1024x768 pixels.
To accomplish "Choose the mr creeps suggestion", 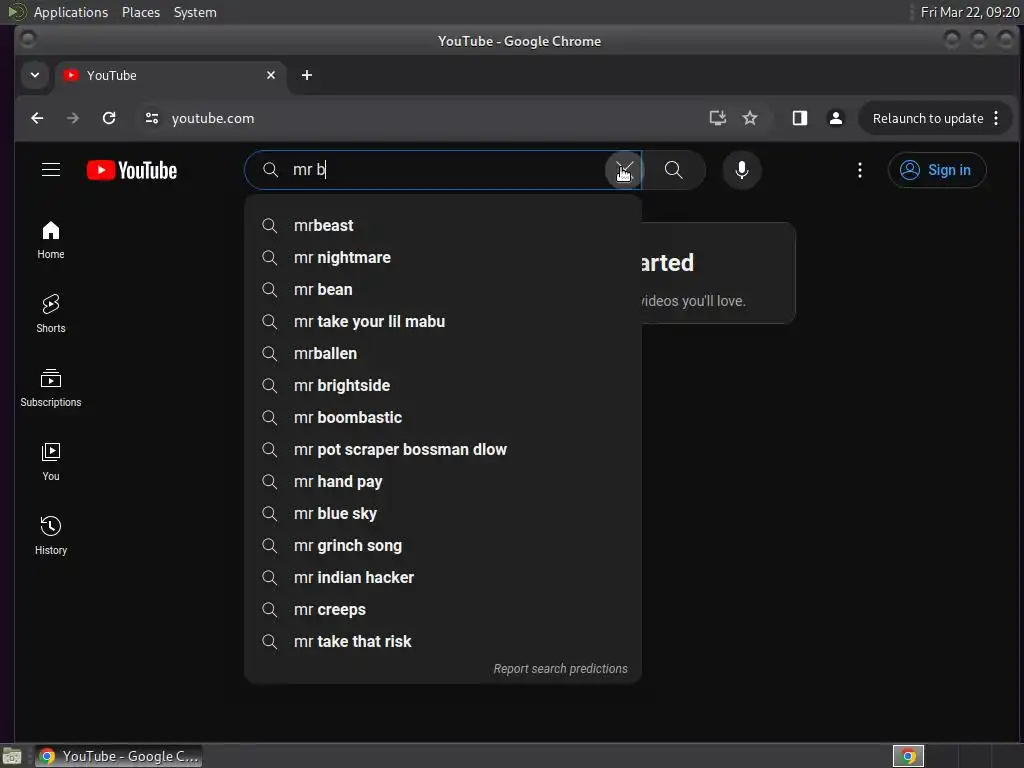I will 443,609.
